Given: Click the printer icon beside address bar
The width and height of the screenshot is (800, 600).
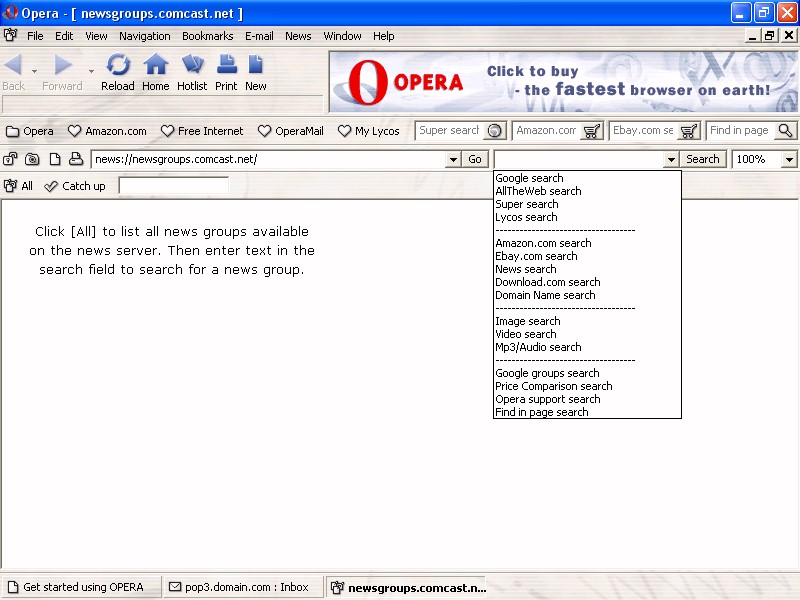Looking at the screenshot, I should (76, 159).
